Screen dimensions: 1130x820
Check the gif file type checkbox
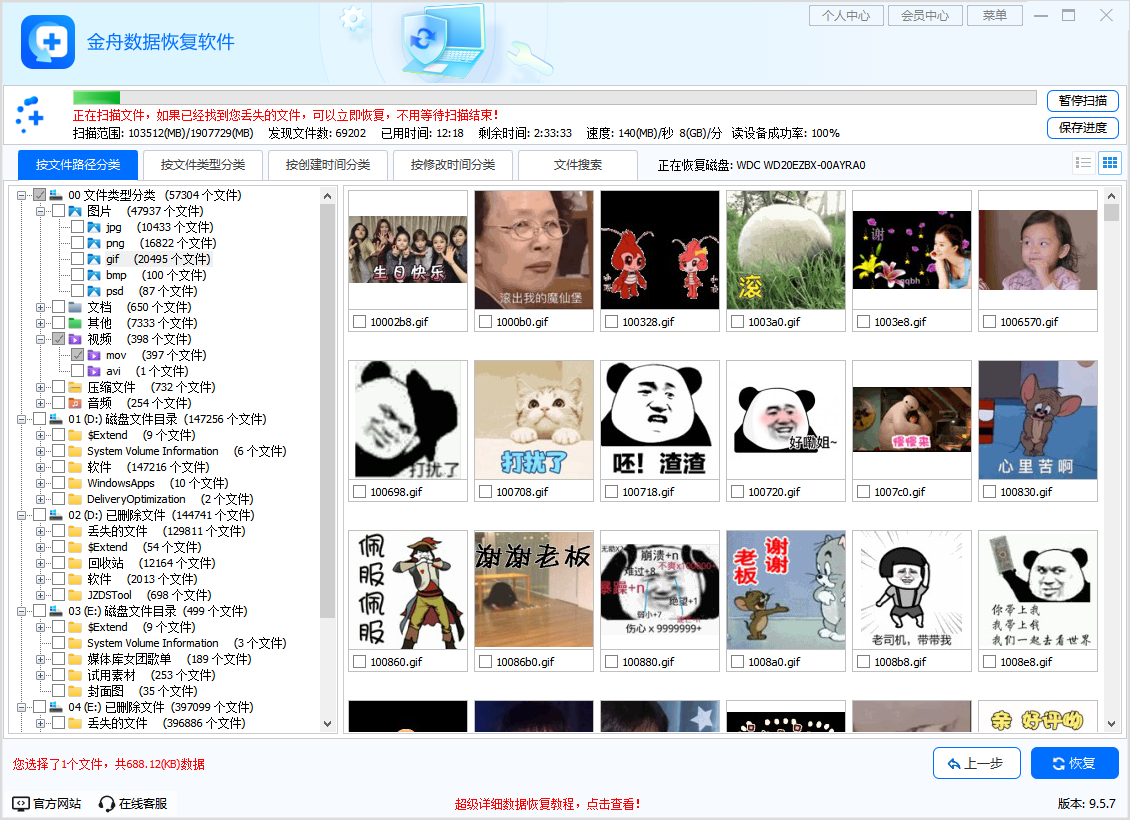[78, 259]
